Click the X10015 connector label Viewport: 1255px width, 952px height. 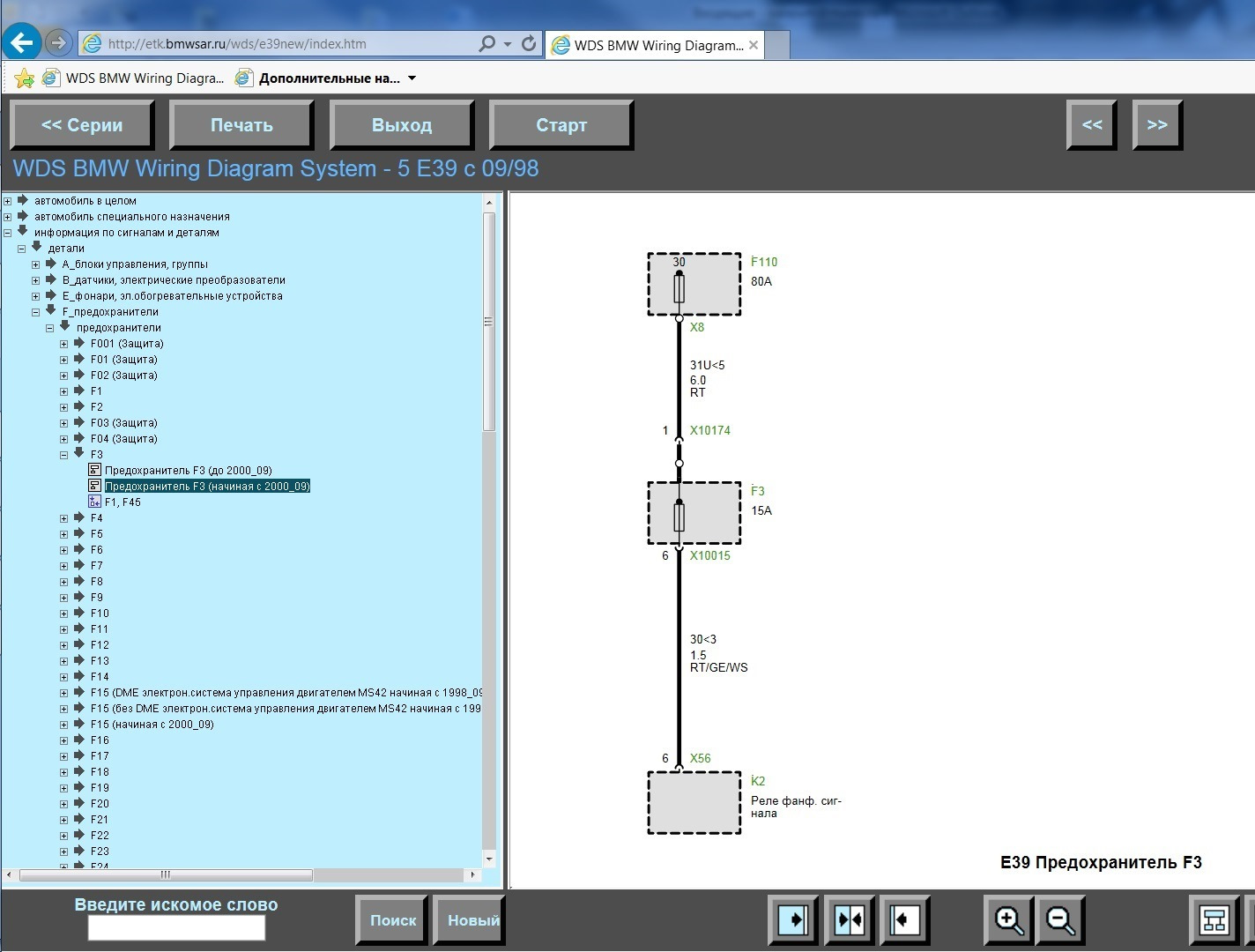710,556
